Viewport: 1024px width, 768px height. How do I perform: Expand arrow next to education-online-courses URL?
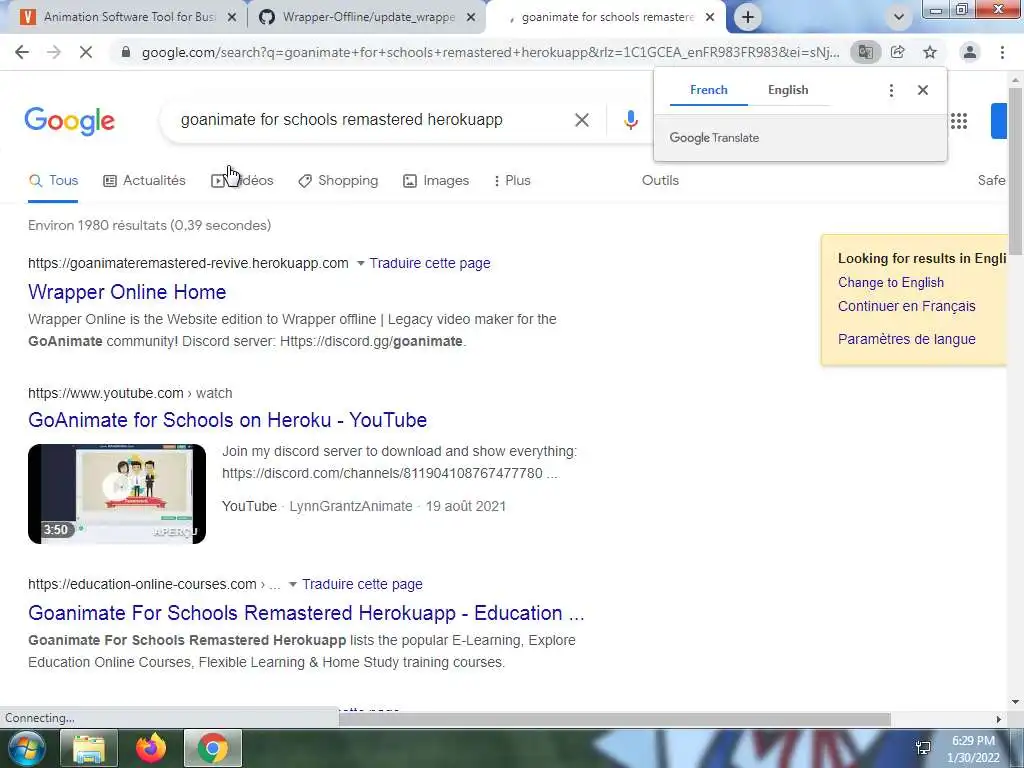(293, 584)
